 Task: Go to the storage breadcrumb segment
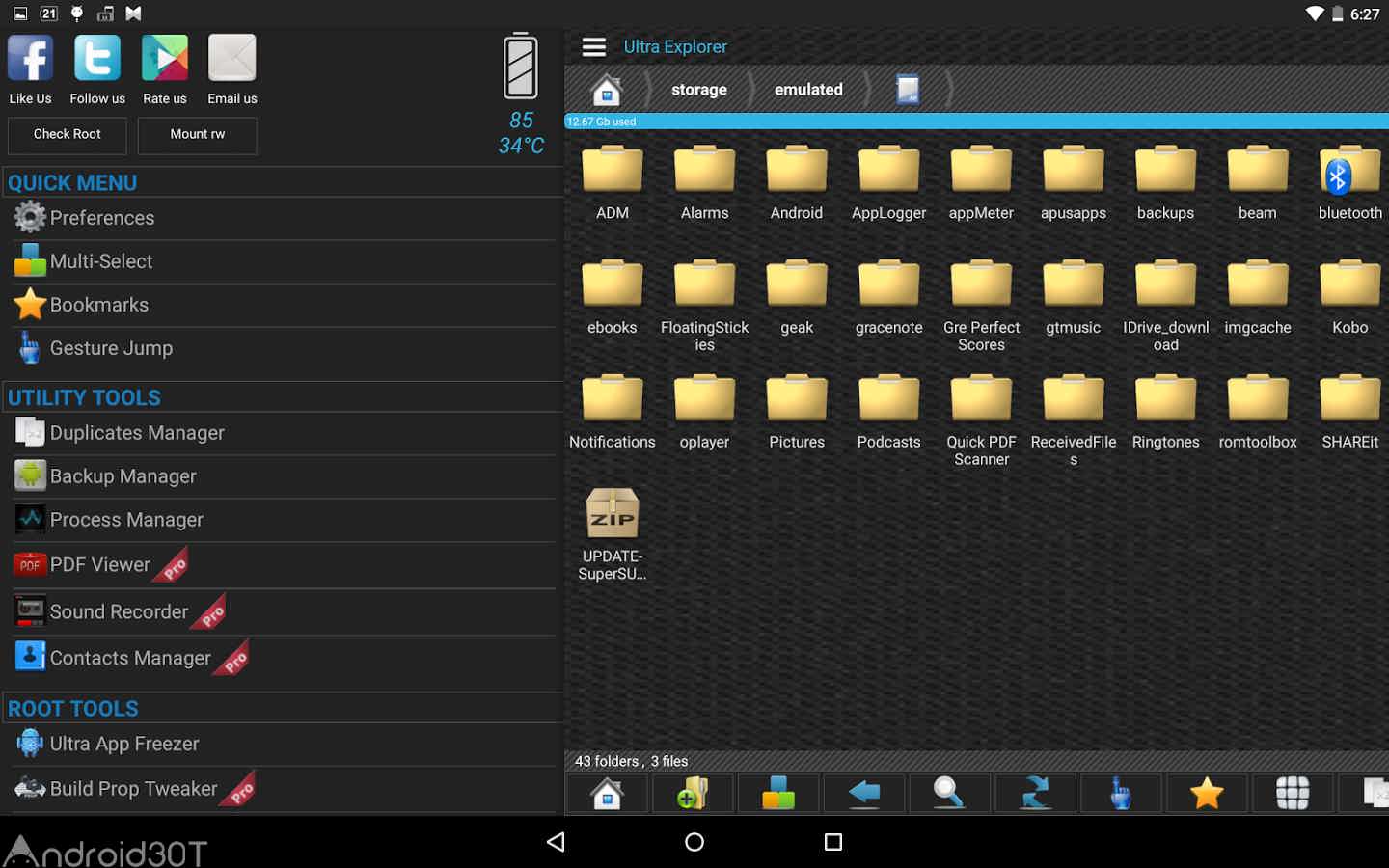(x=699, y=90)
